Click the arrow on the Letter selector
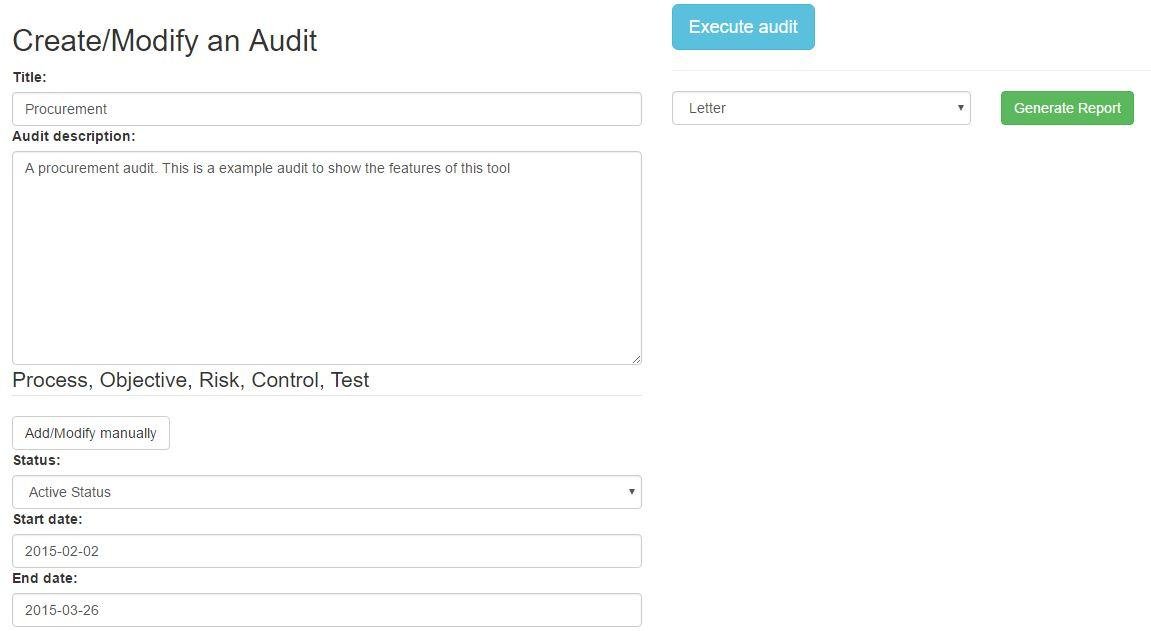 pos(959,107)
